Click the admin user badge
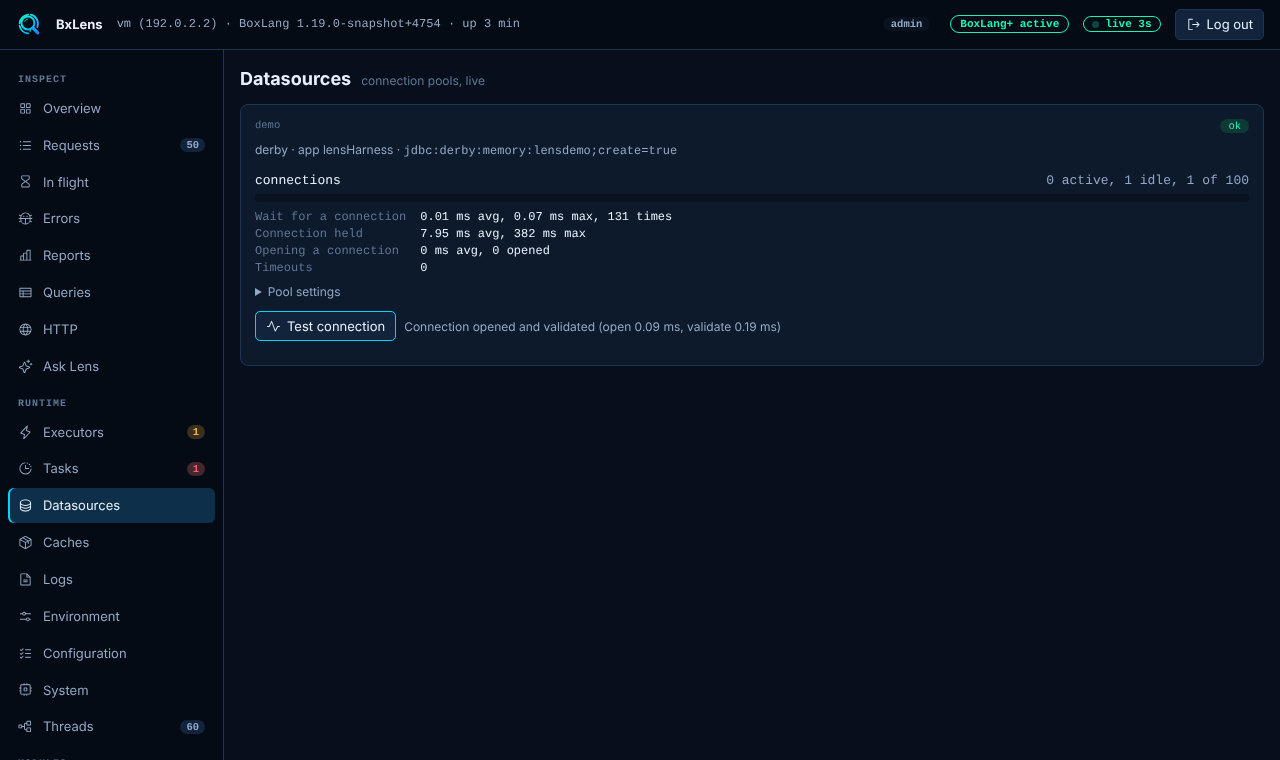Viewport: 1280px width, 760px height. (906, 24)
